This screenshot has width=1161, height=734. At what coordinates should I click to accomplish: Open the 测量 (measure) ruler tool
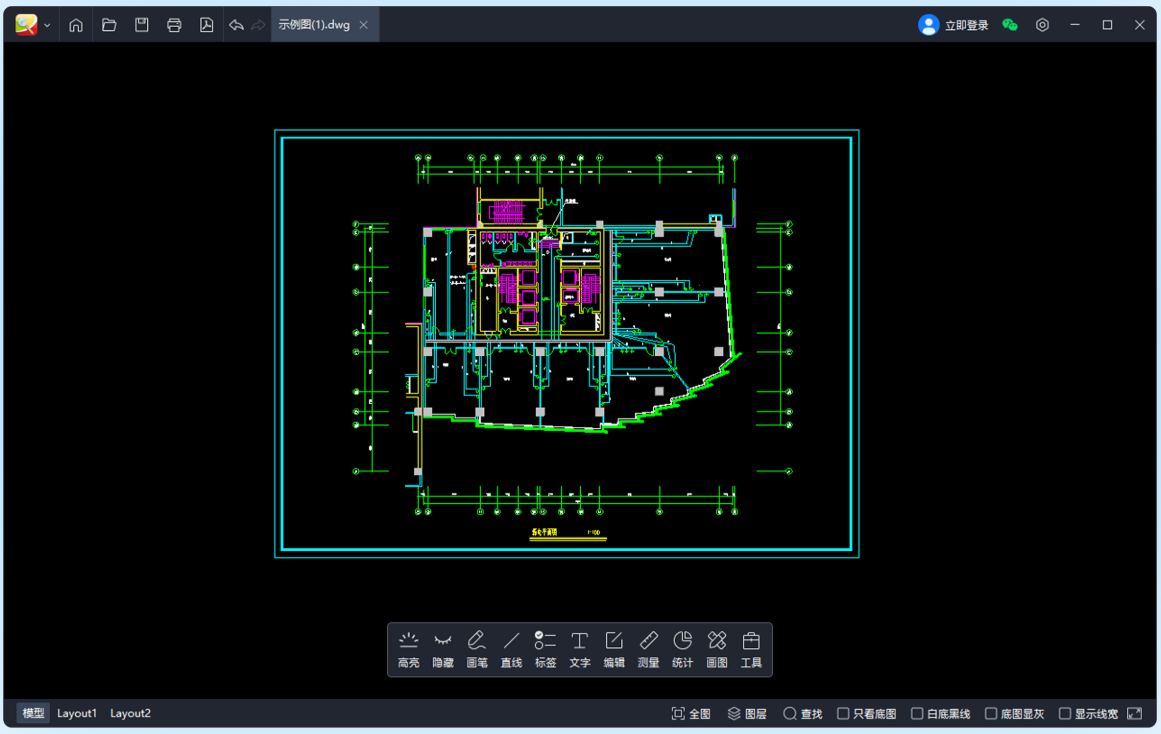[x=648, y=648]
